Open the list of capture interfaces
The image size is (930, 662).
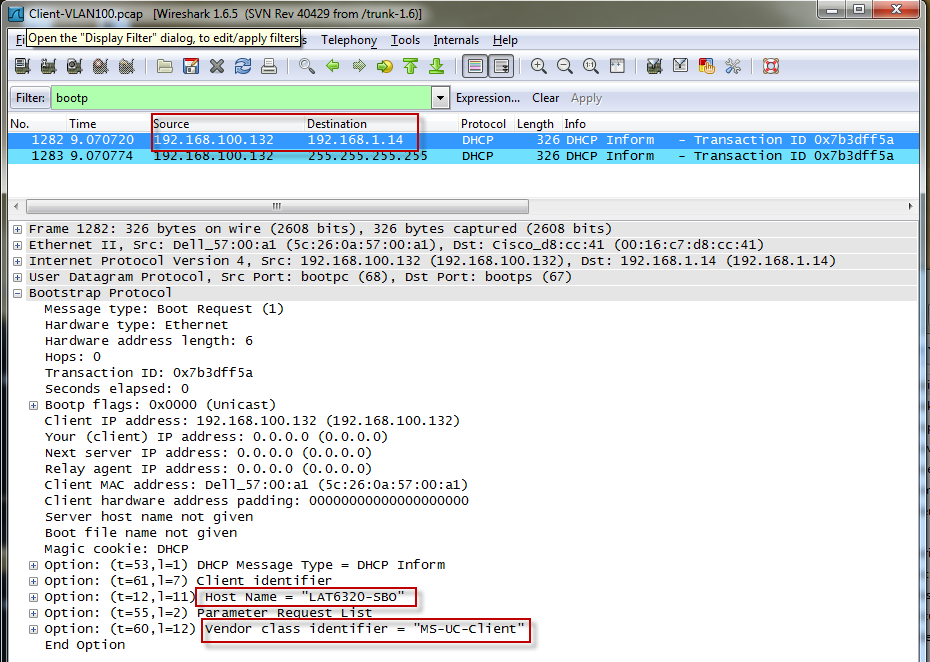click(23, 66)
